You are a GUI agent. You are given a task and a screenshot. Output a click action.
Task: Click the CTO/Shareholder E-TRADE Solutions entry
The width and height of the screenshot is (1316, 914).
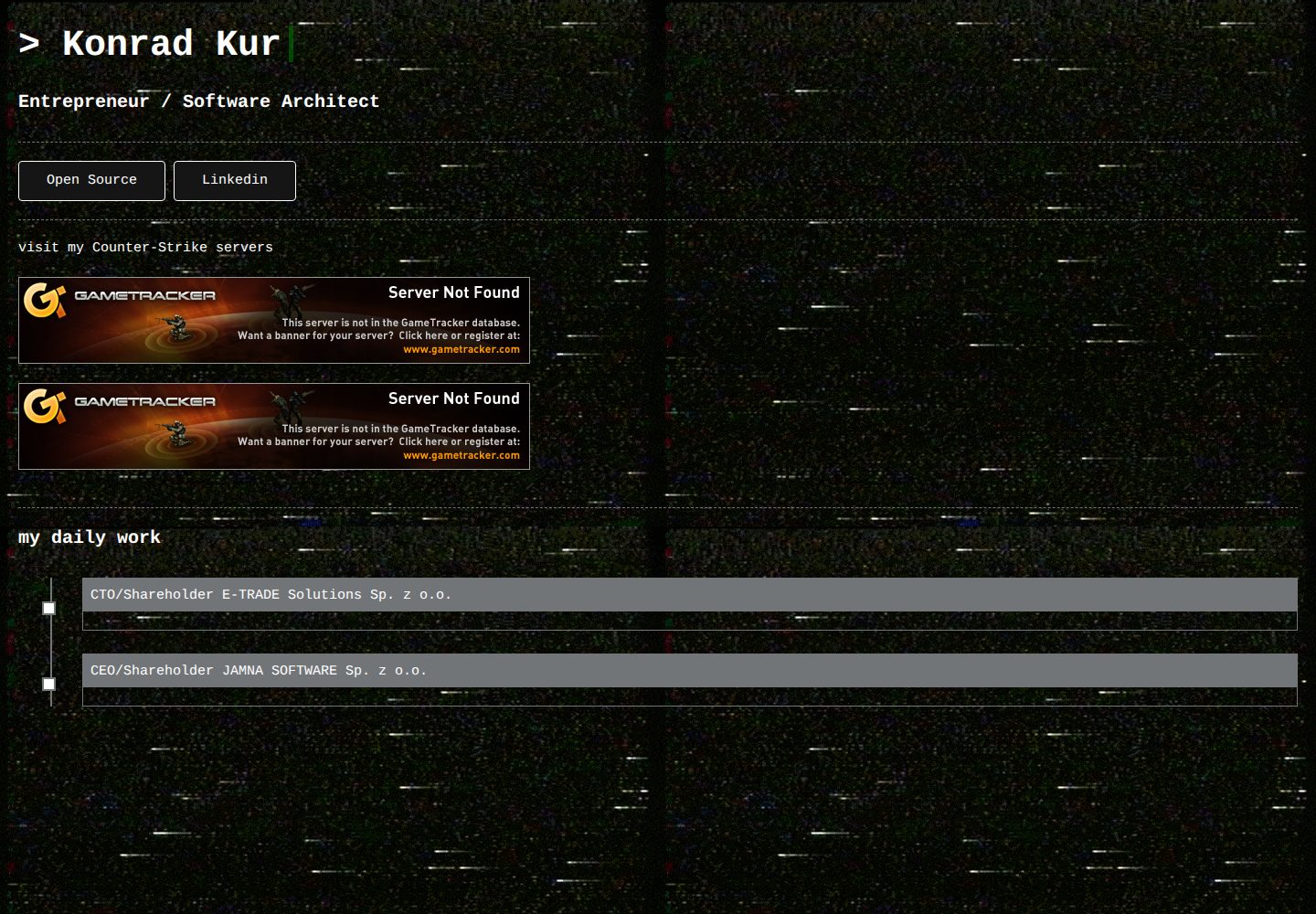[x=690, y=603]
